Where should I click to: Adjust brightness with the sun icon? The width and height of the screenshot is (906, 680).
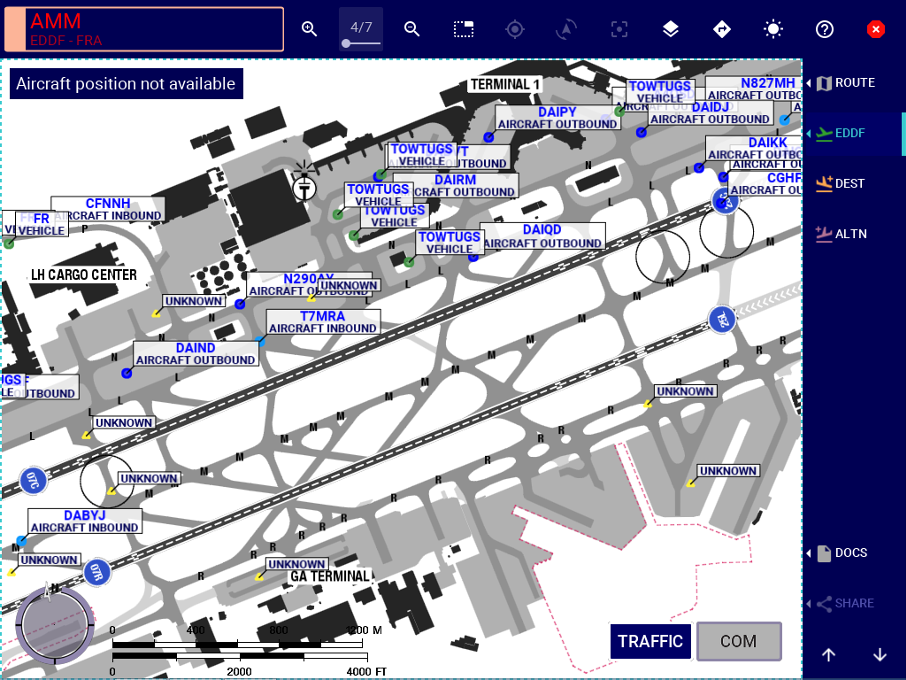click(773, 29)
